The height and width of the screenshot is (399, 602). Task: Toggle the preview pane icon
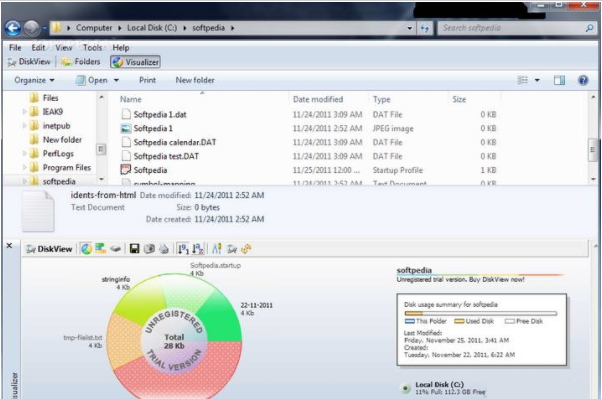(x=559, y=80)
